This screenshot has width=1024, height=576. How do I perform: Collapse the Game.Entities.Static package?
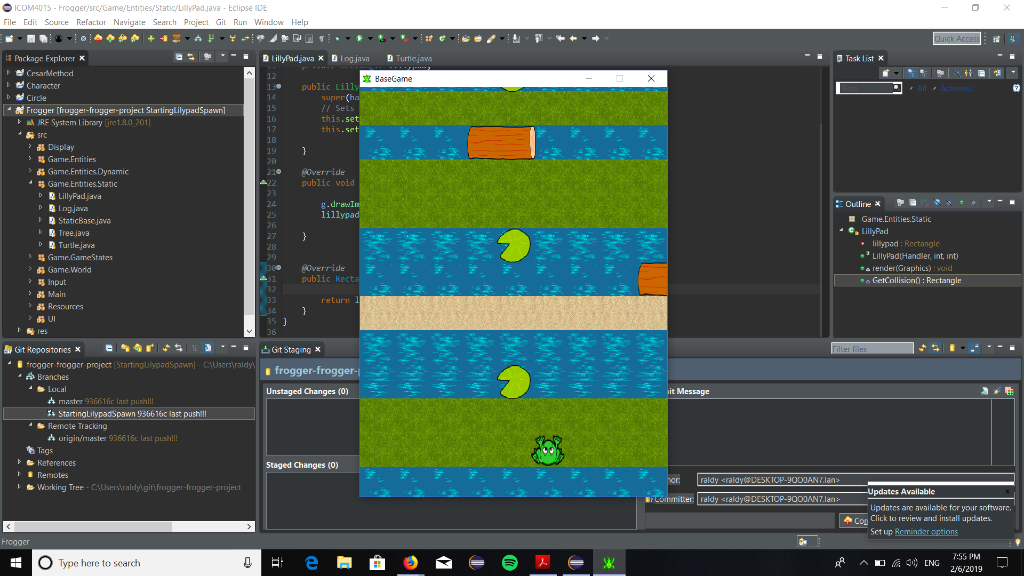click(x=30, y=184)
